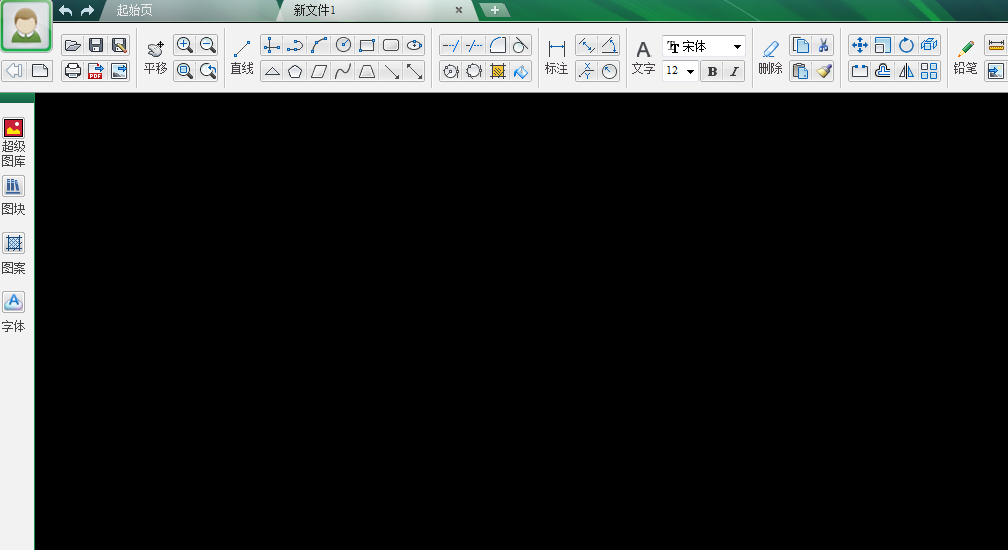Click the 平移 pan button
This screenshot has height=550, width=1008.
tap(155, 57)
